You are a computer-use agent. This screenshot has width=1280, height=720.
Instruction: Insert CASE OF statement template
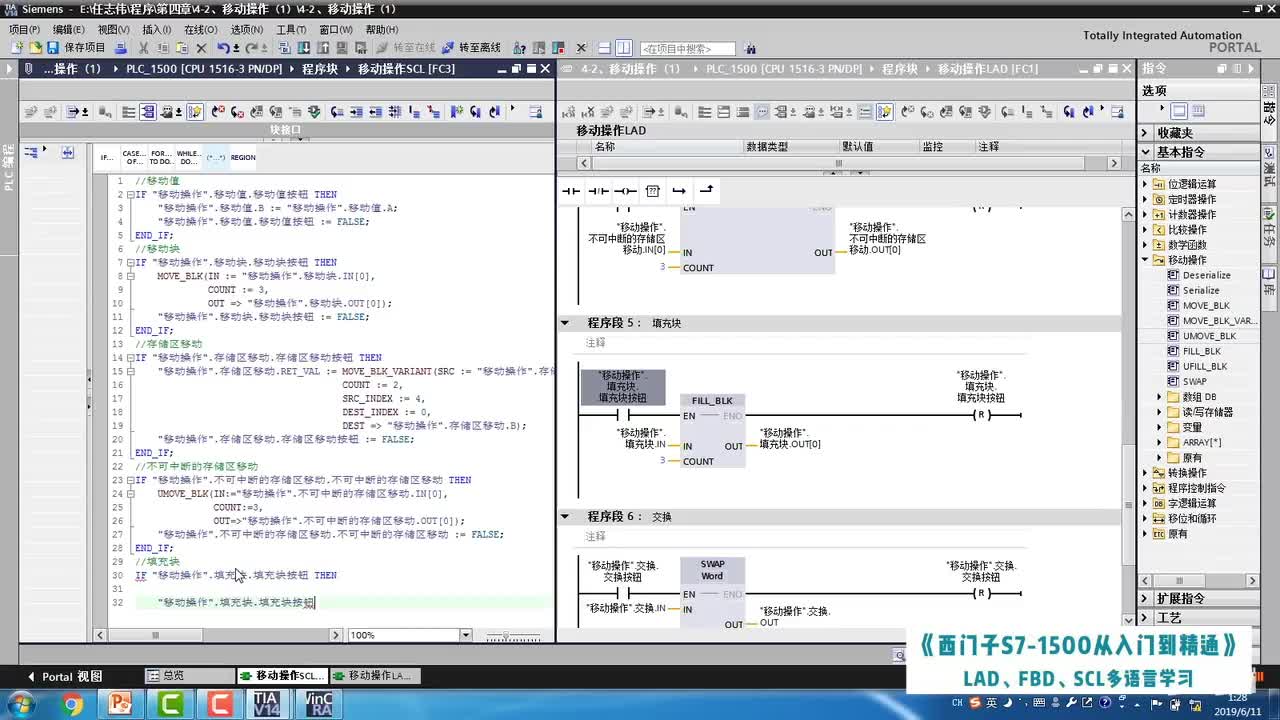[133, 157]
